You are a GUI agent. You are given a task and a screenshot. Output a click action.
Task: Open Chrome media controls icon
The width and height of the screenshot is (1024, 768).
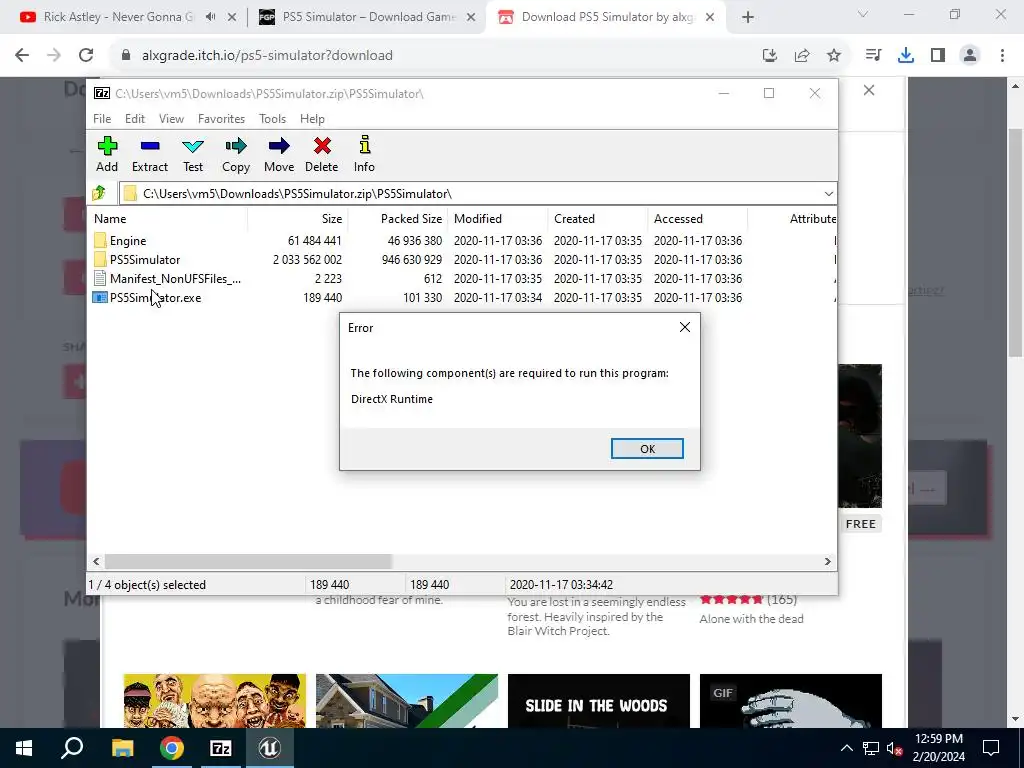(873, 56)
